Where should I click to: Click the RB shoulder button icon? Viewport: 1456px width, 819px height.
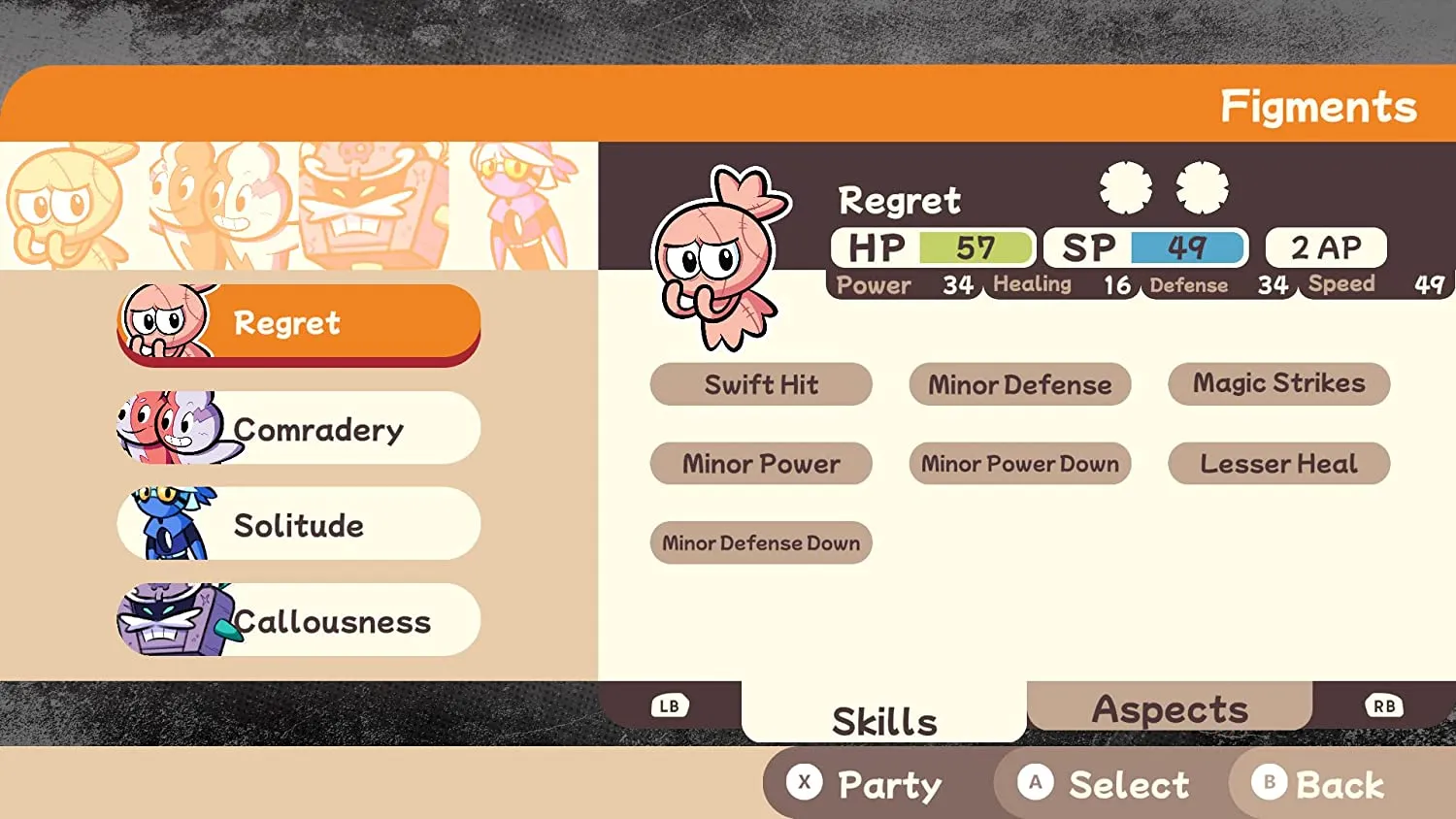(x=1384, y=705)
